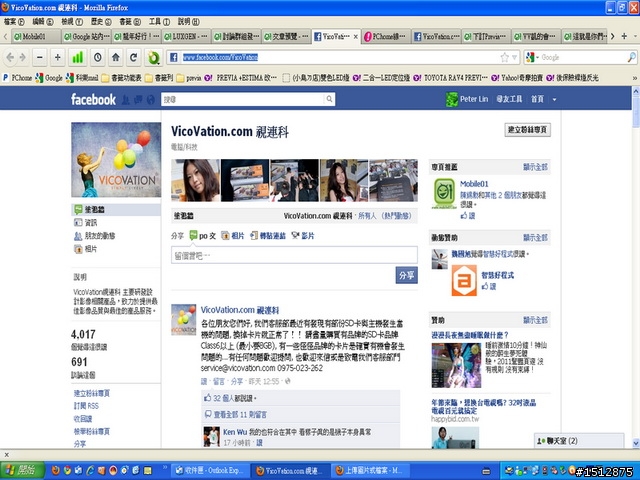
Task: Show more bookmarks with the toolbar chevron
Action: coord(635,78)
